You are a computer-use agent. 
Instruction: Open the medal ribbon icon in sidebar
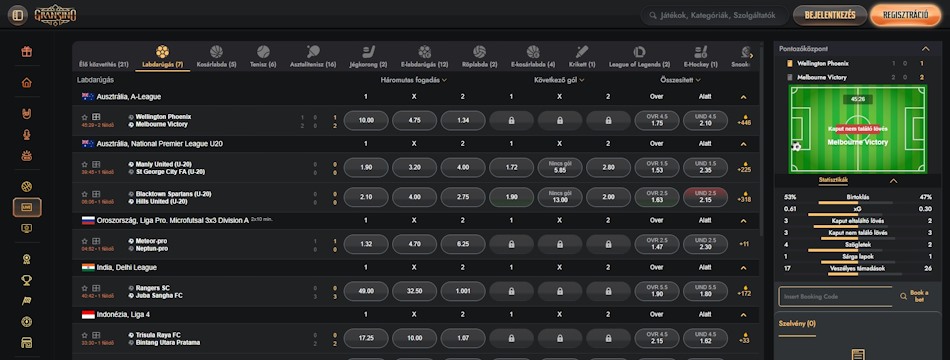[x=27, y=259]
